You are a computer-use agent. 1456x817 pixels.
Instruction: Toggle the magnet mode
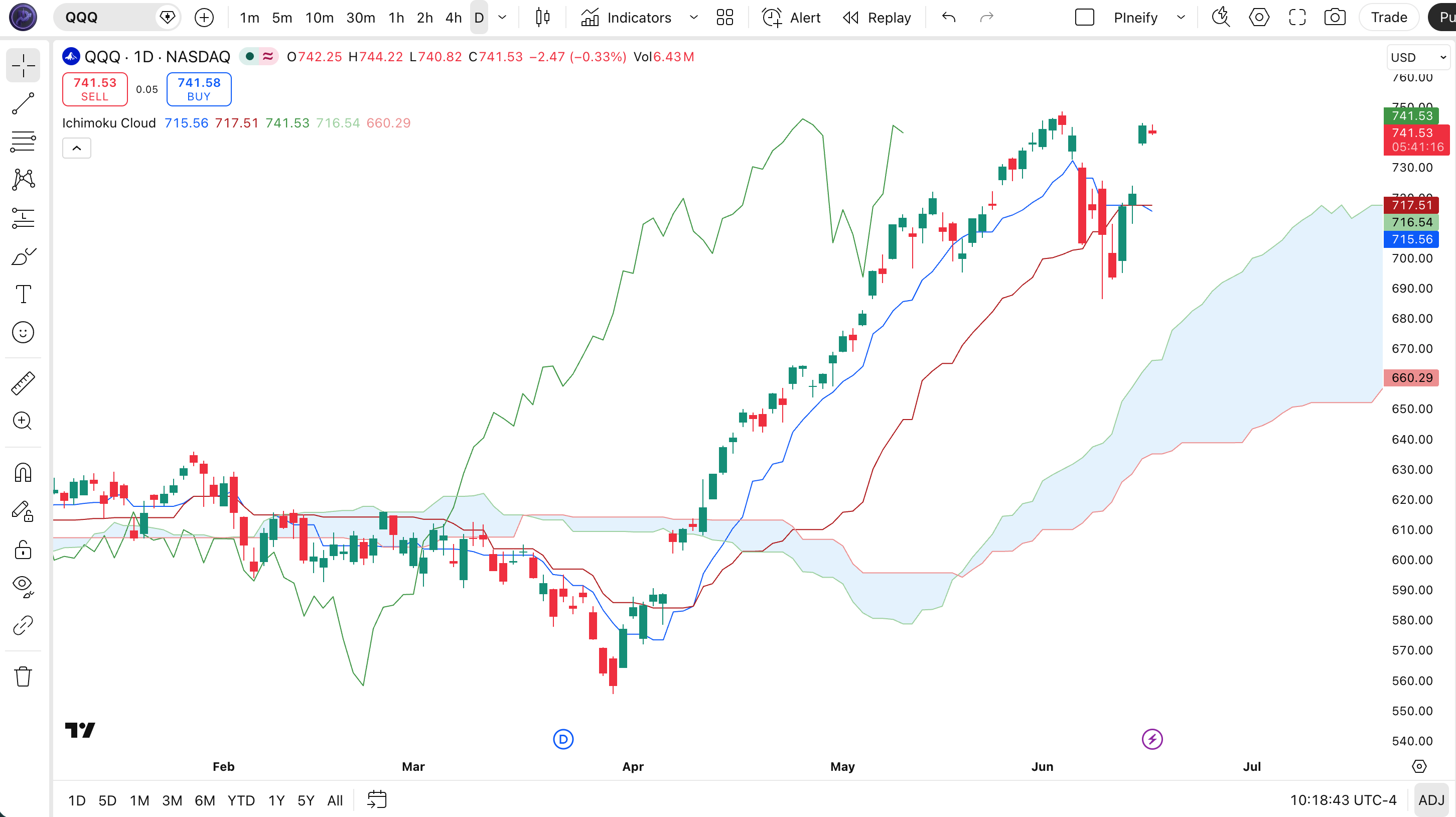[x=23, y=473]
